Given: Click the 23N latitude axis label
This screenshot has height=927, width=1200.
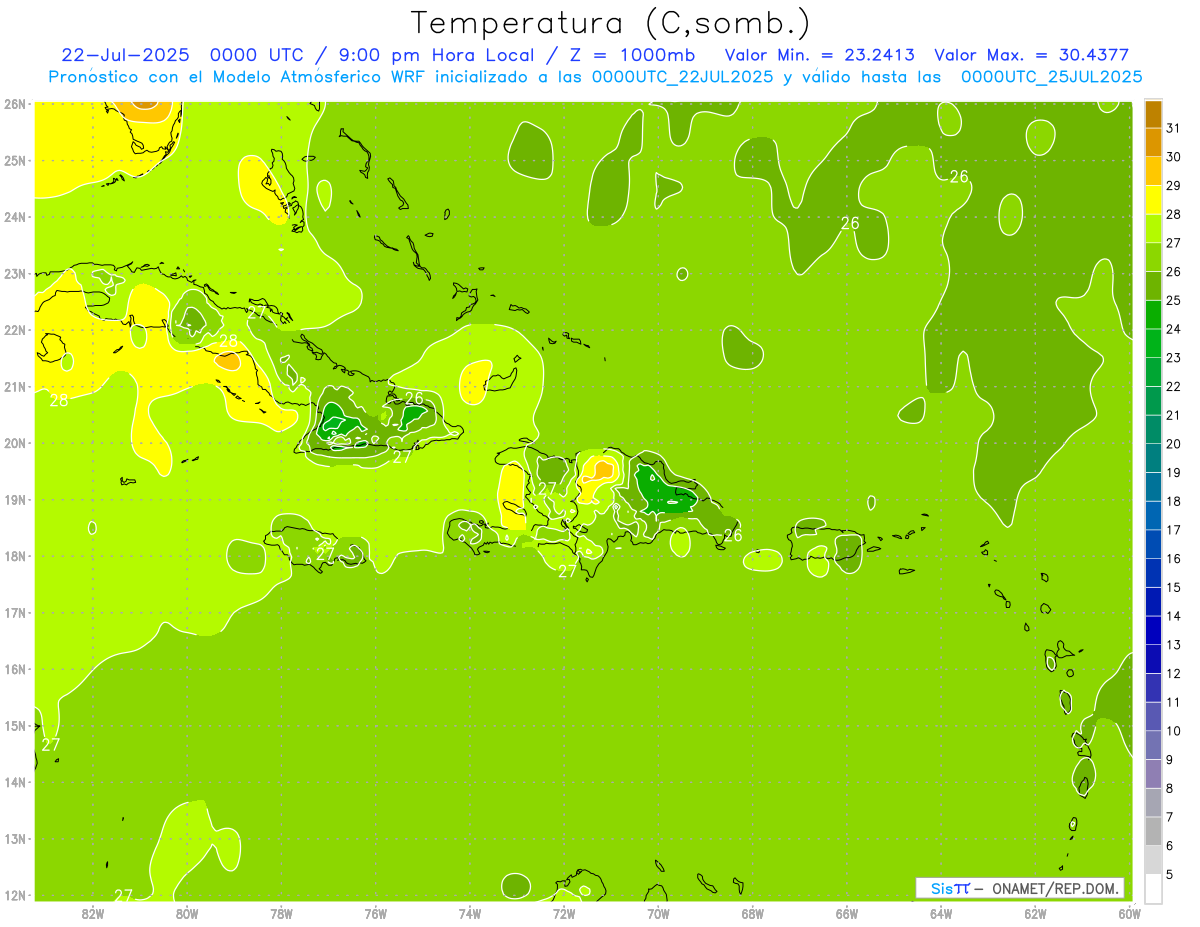Looking at the screenshot, I should pos(15,274).
